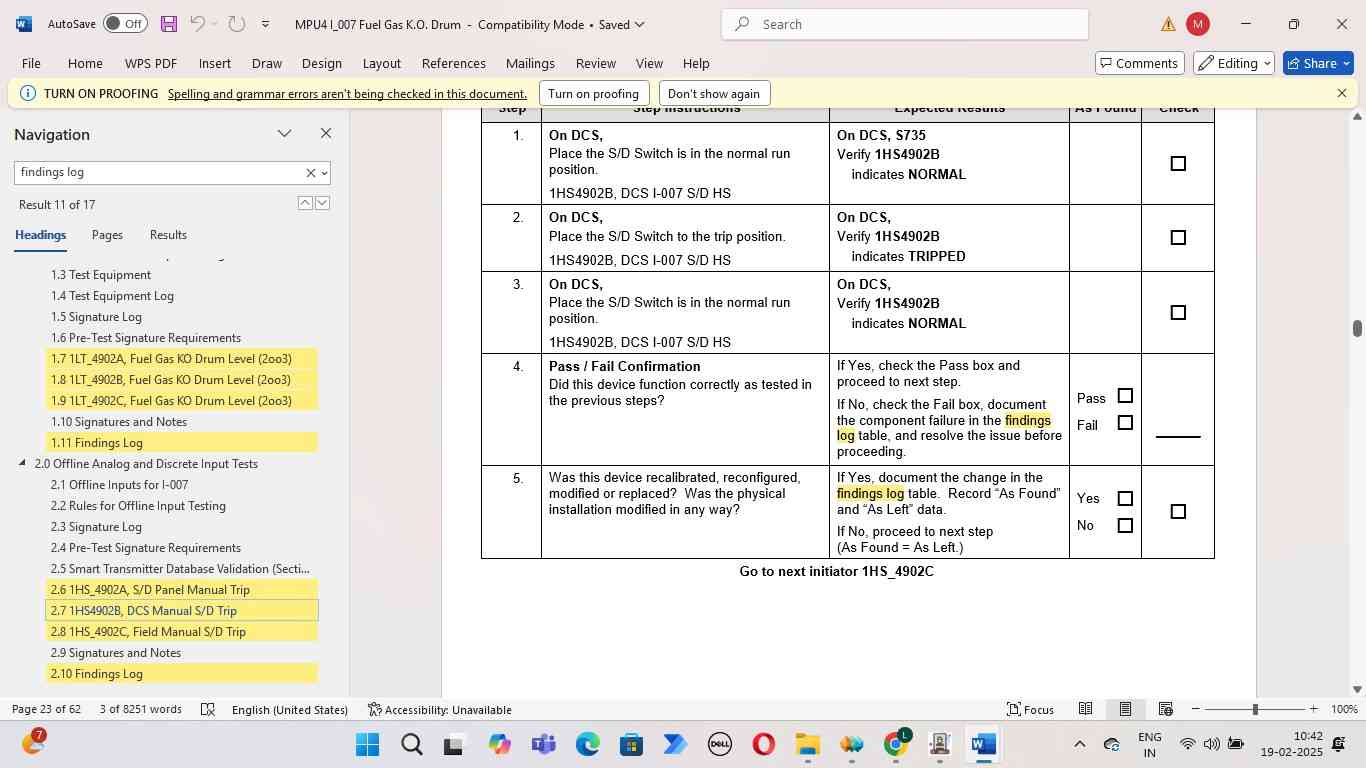Screen dimensions: 1366x768
Task: Switch to Print Layout view icon
Action: pyautogui.click(x=1125, y=710)
